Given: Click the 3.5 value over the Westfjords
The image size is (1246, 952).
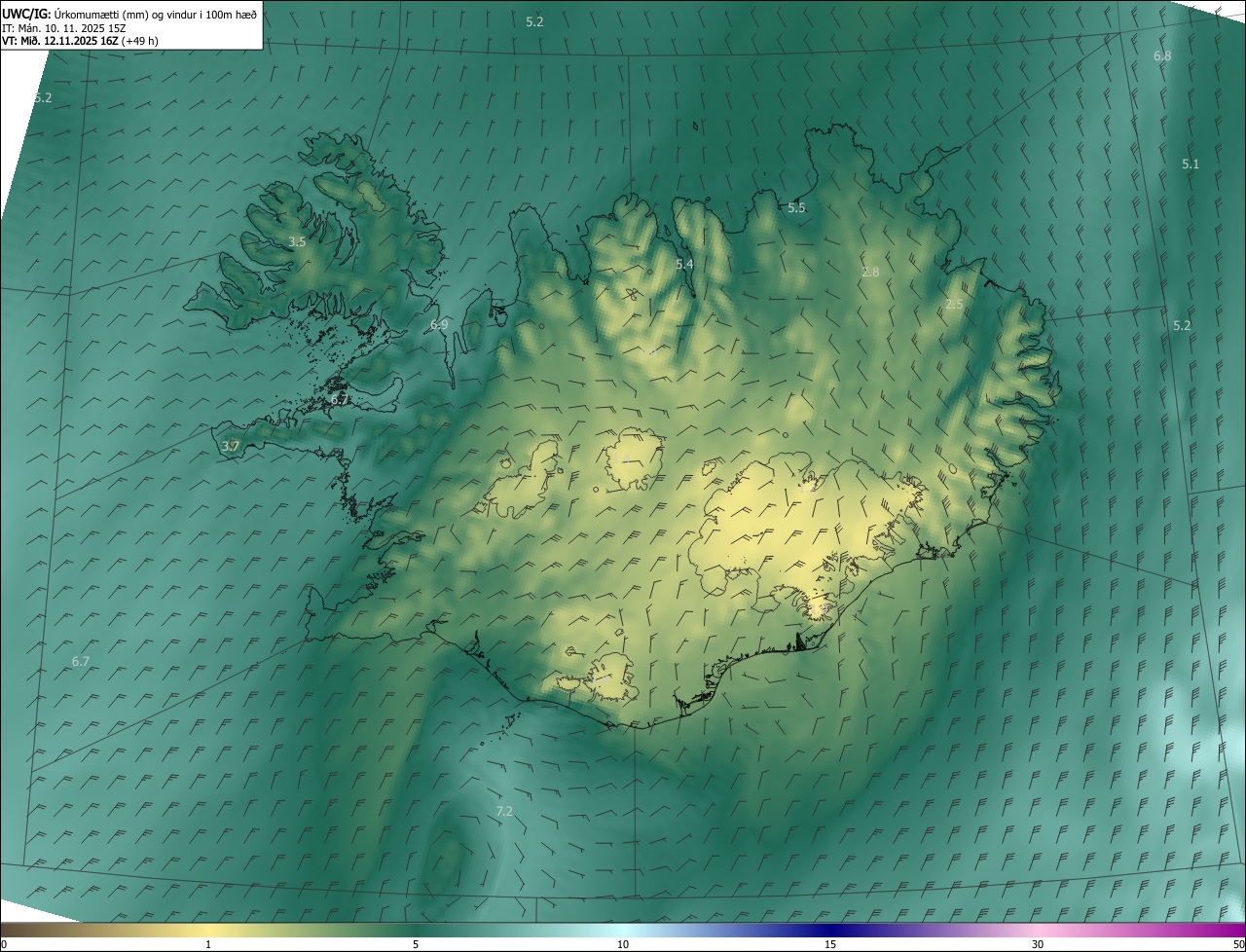Looking at the screenshot, I should pyautogui.click(x=297, y=242).
